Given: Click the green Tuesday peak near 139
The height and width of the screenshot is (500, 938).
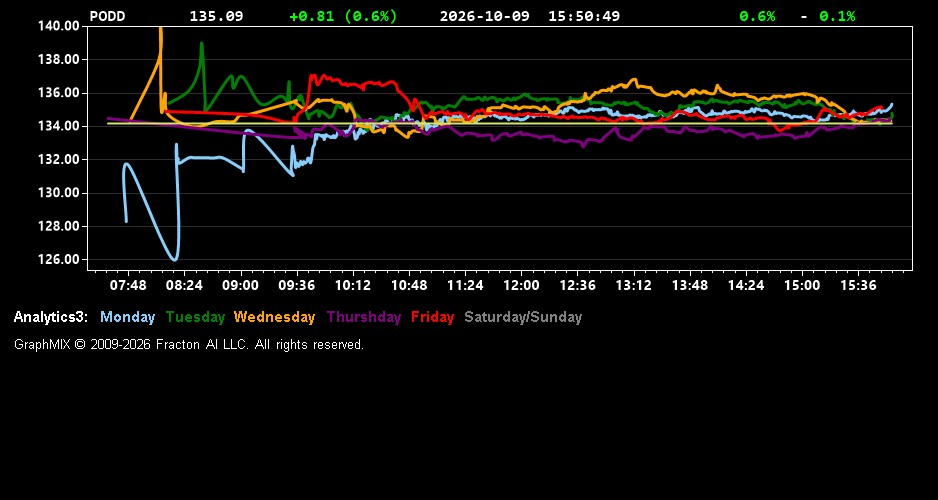Looking at the screenshot, I should click(x=202, y=44).
